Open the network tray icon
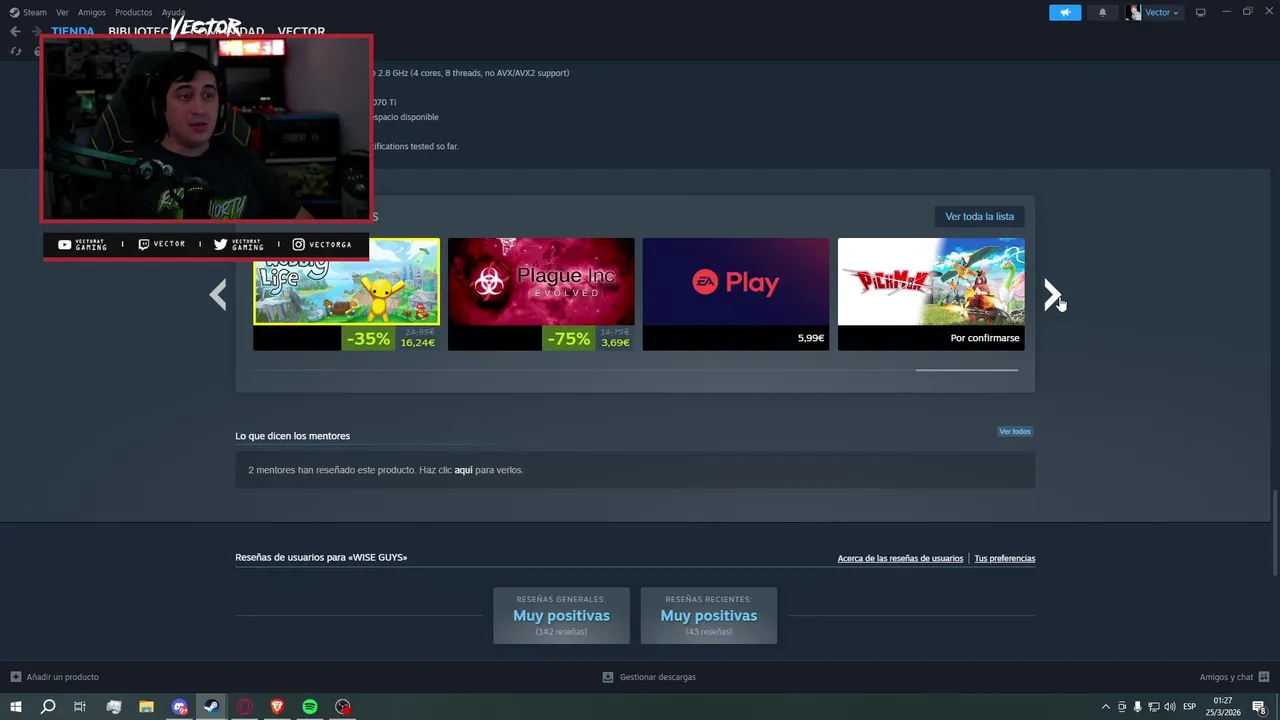1280x720 pixels. tap(1153, 707)
